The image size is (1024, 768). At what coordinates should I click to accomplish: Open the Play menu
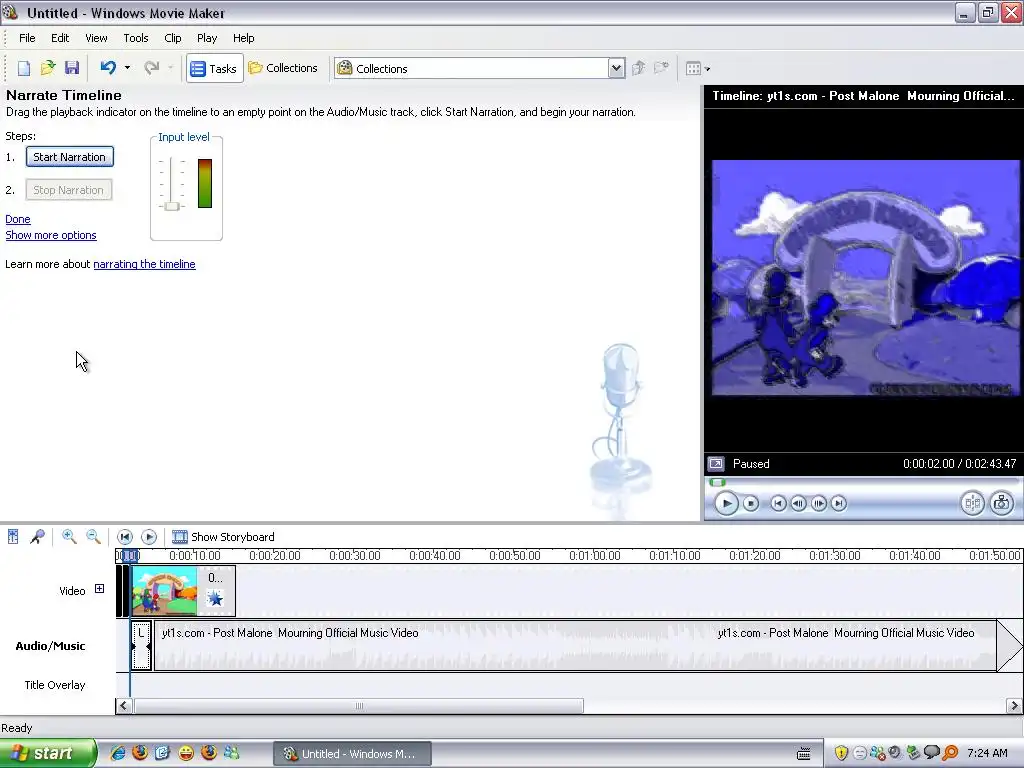207,38
